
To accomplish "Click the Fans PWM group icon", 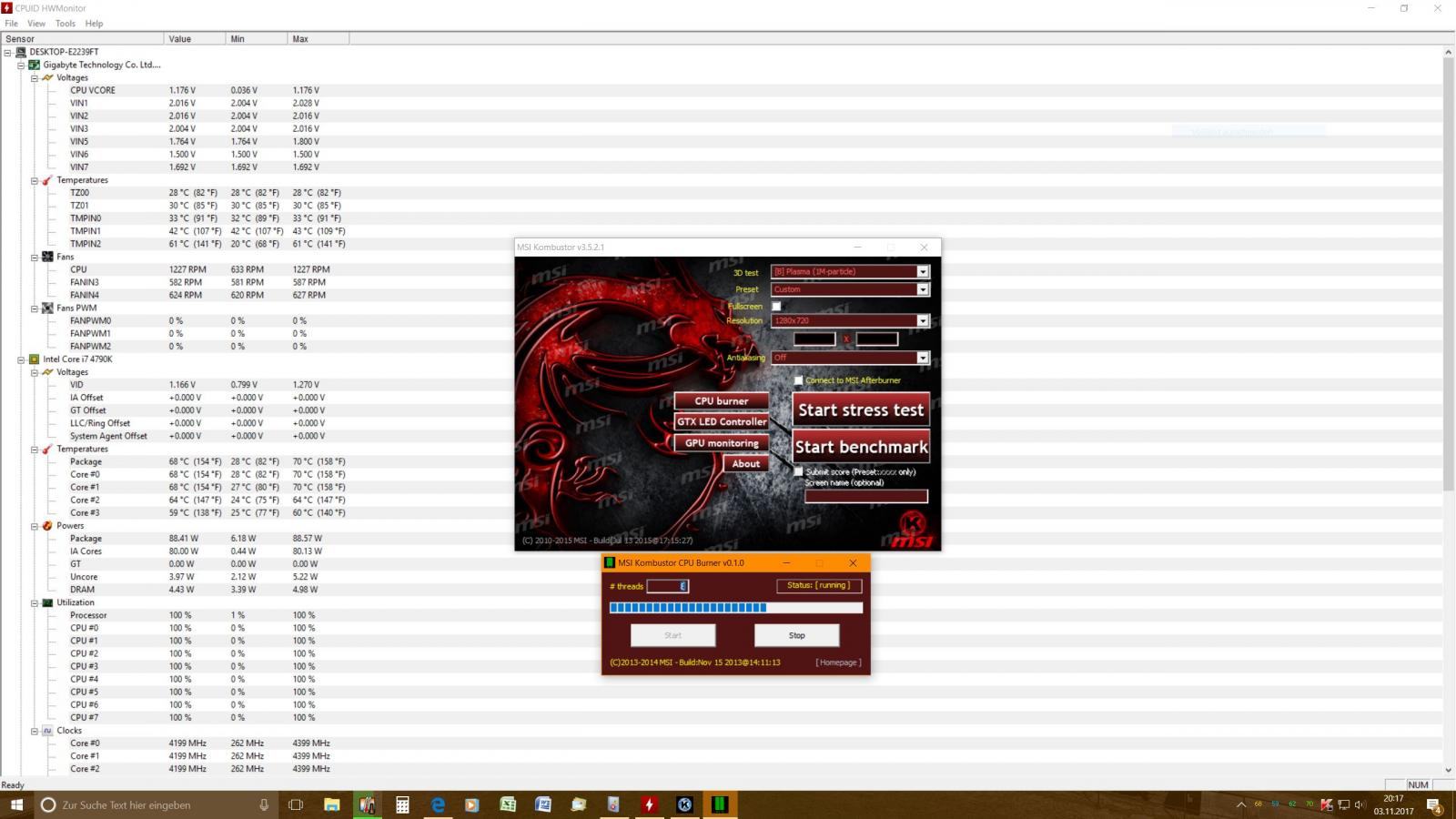I will point(47,308).
